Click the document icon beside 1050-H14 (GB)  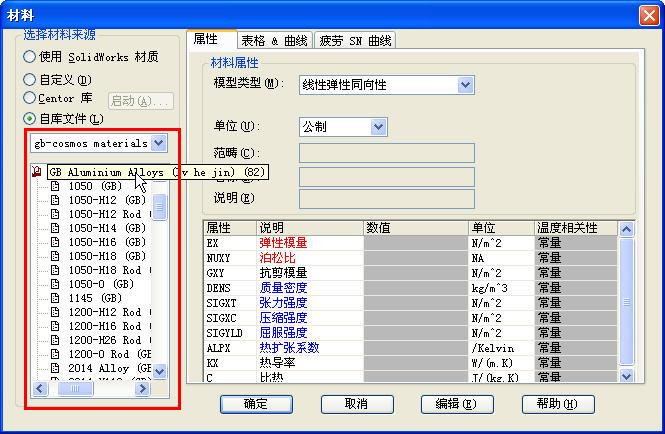[55, 228]
